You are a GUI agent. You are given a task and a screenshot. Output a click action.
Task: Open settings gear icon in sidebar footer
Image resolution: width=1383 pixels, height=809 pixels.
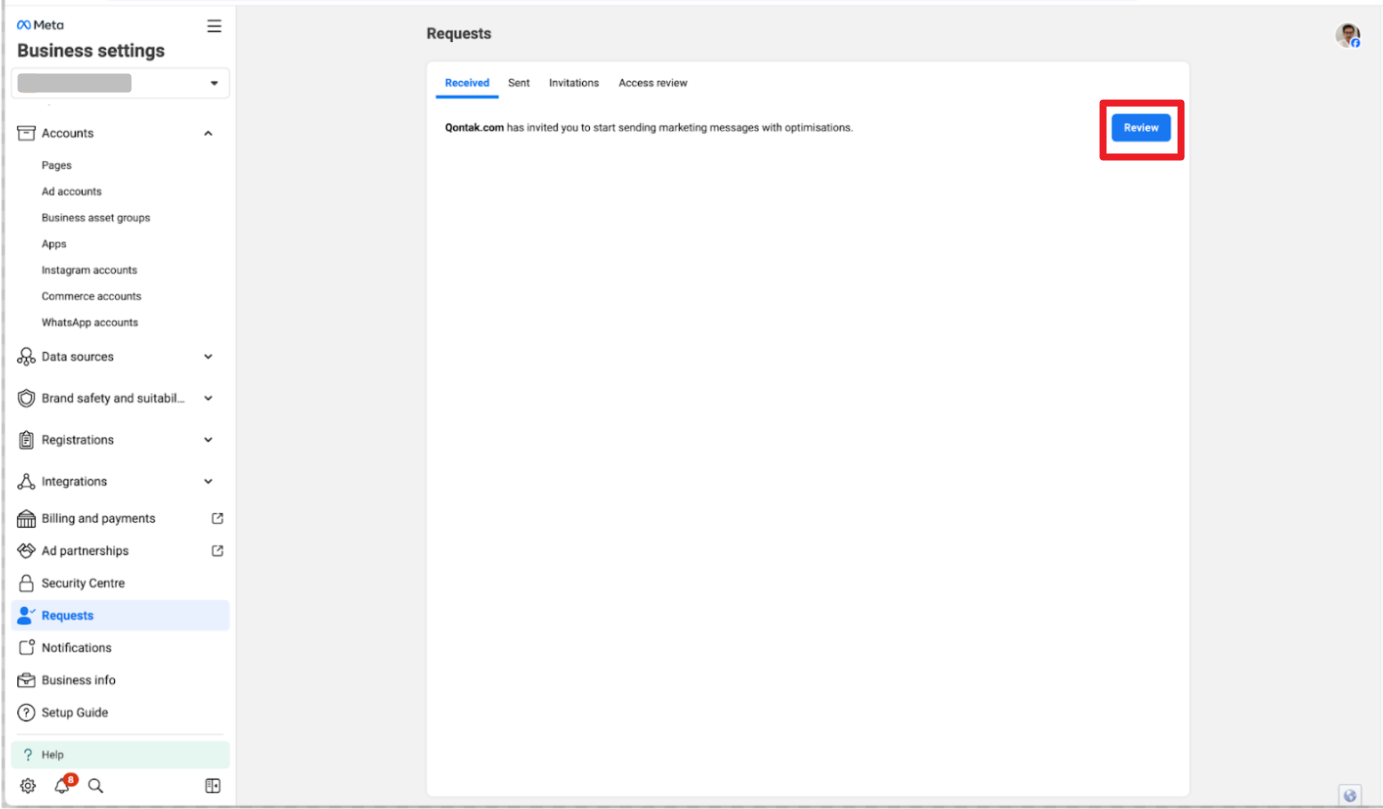coord(28,786)
